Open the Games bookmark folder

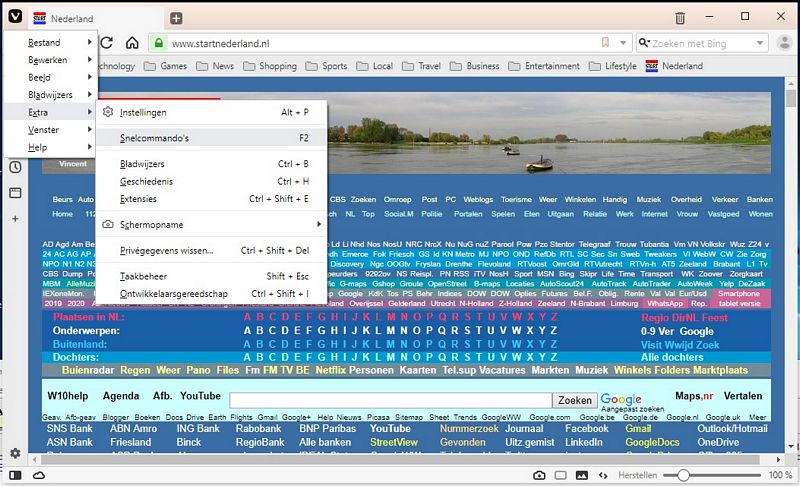(165, 66)
